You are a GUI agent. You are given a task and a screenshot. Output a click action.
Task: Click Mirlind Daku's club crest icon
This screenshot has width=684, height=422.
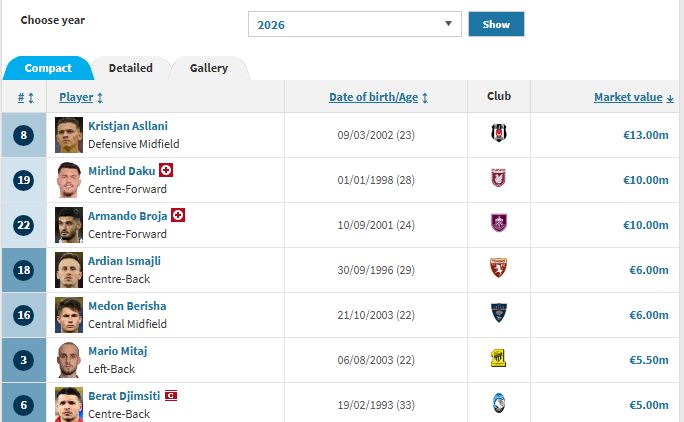[x=499, y=178]
